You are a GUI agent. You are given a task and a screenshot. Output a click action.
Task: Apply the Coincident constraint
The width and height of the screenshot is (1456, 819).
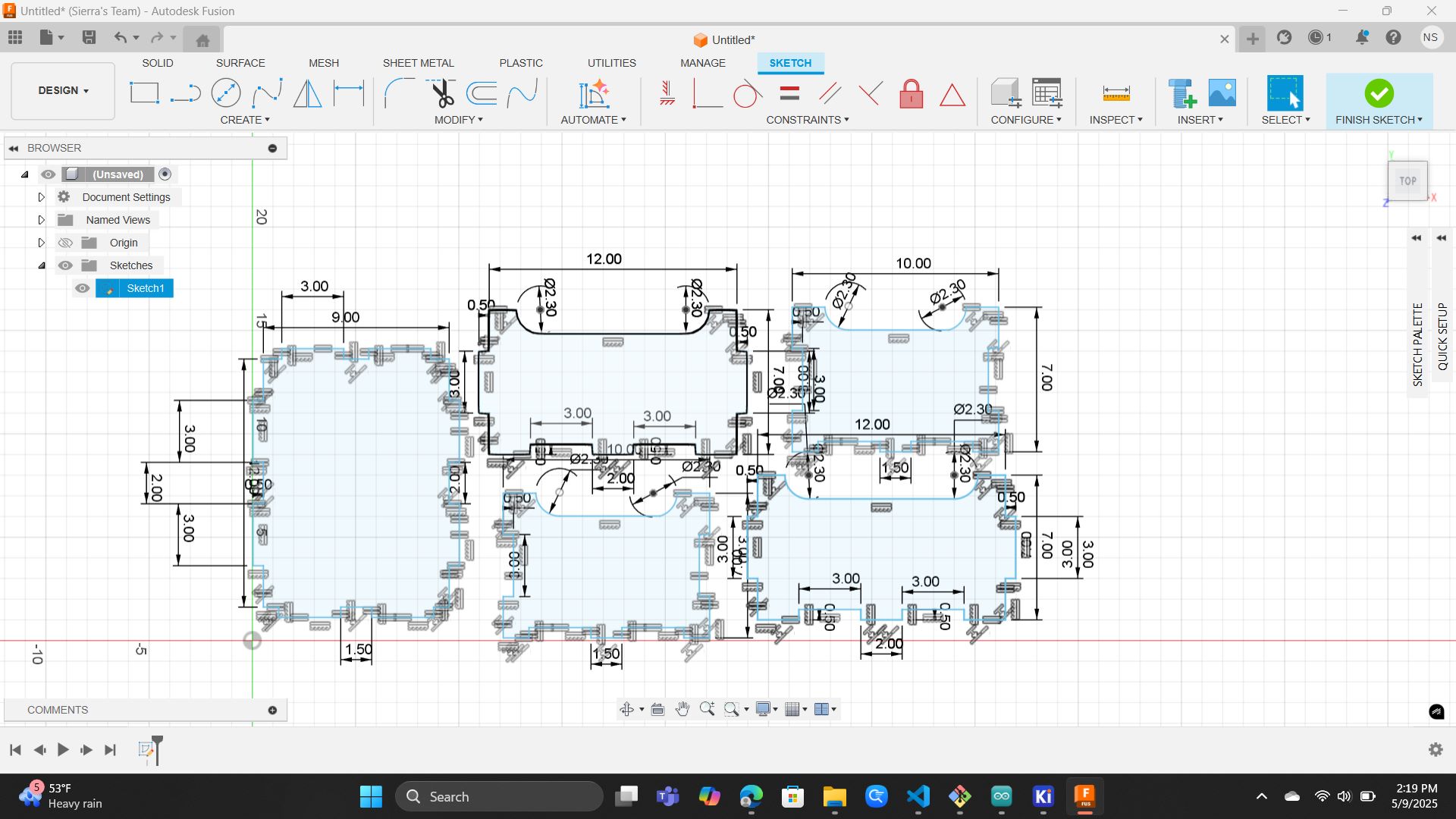(708, 93)
